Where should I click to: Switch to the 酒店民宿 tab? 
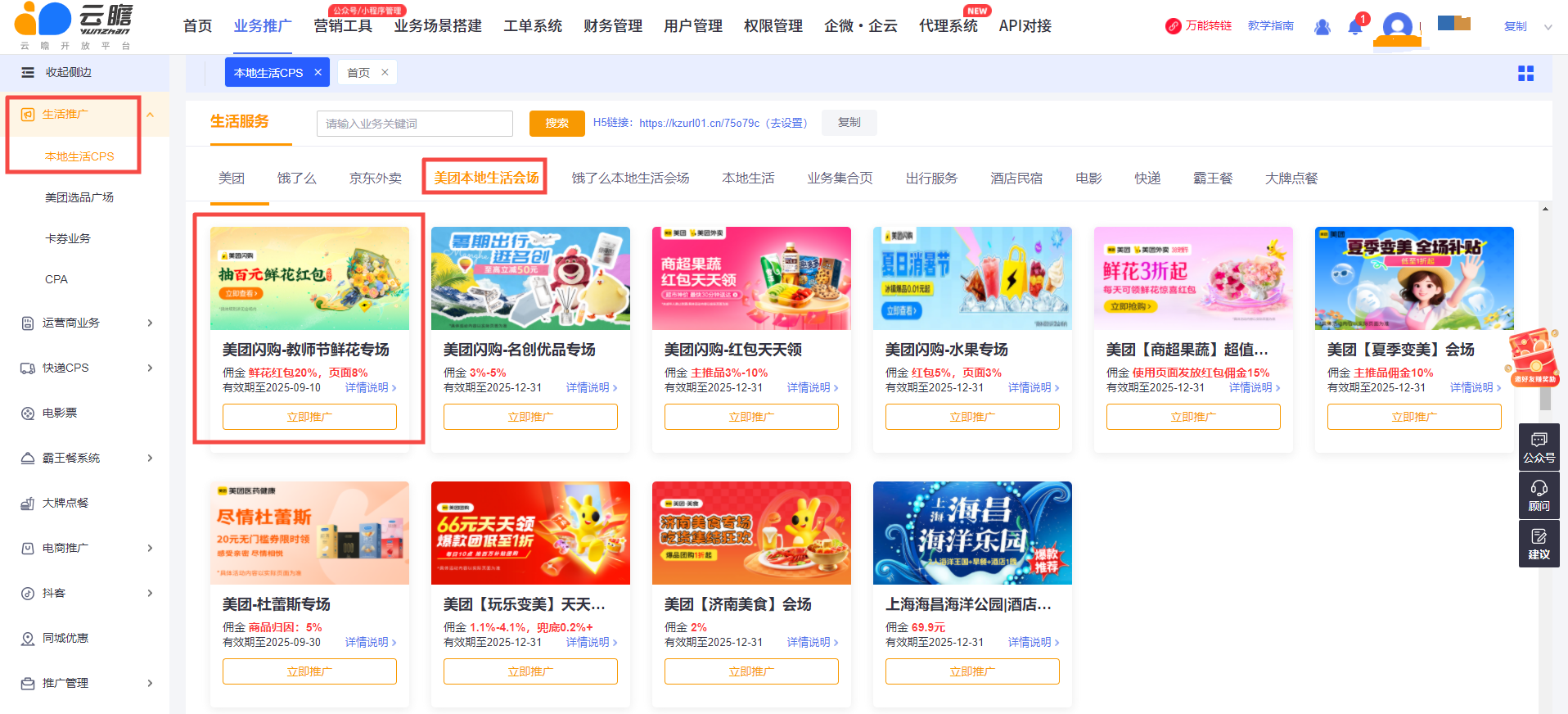click(1016, 178)
